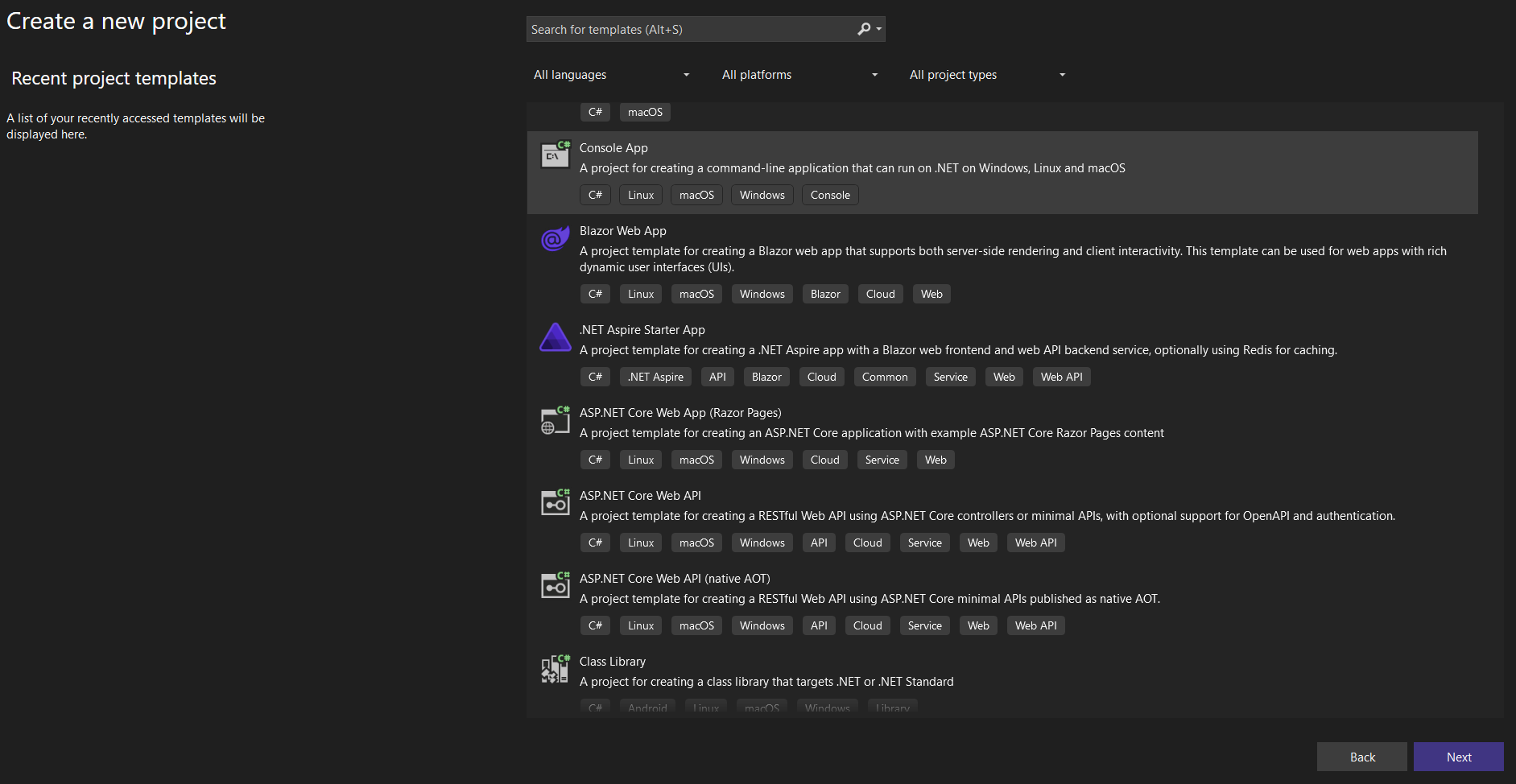Image resolution: width=1516 pixels, height=784 pixels.
Task: Click the Service tag under Razor Pages template
Action: (x=882, y=460)
